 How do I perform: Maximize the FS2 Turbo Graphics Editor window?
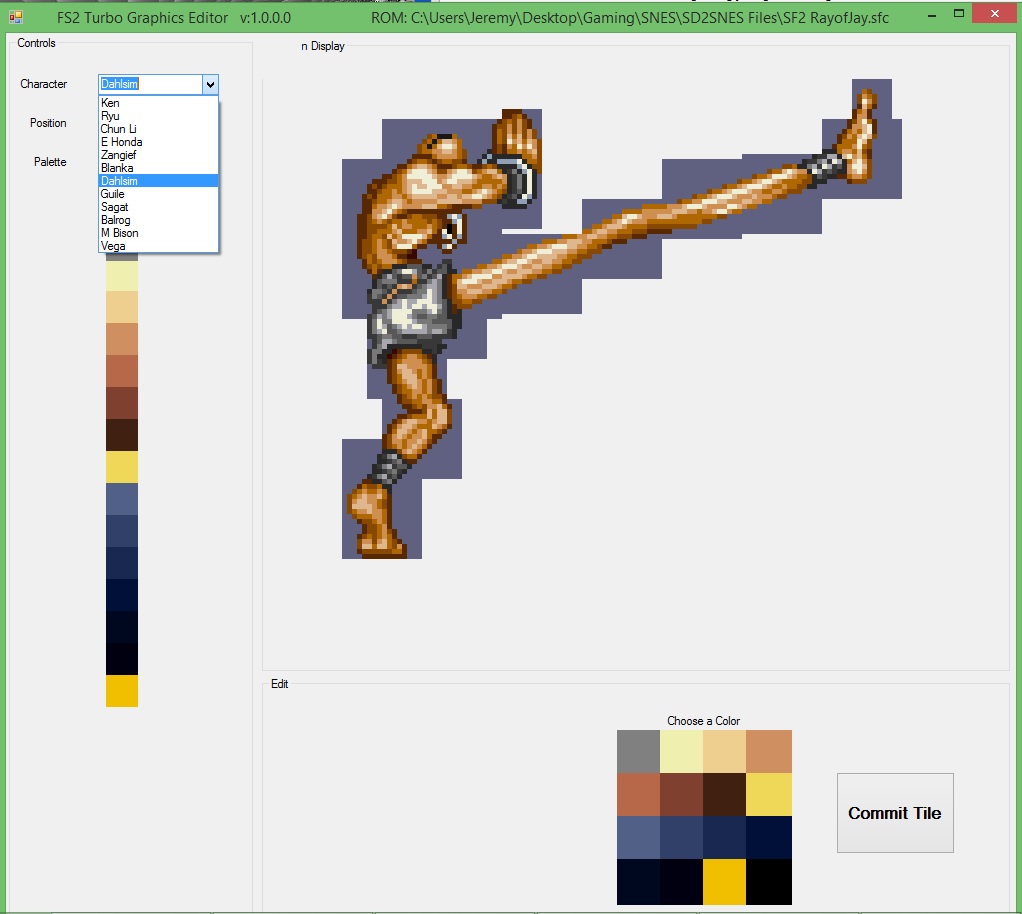959,13
